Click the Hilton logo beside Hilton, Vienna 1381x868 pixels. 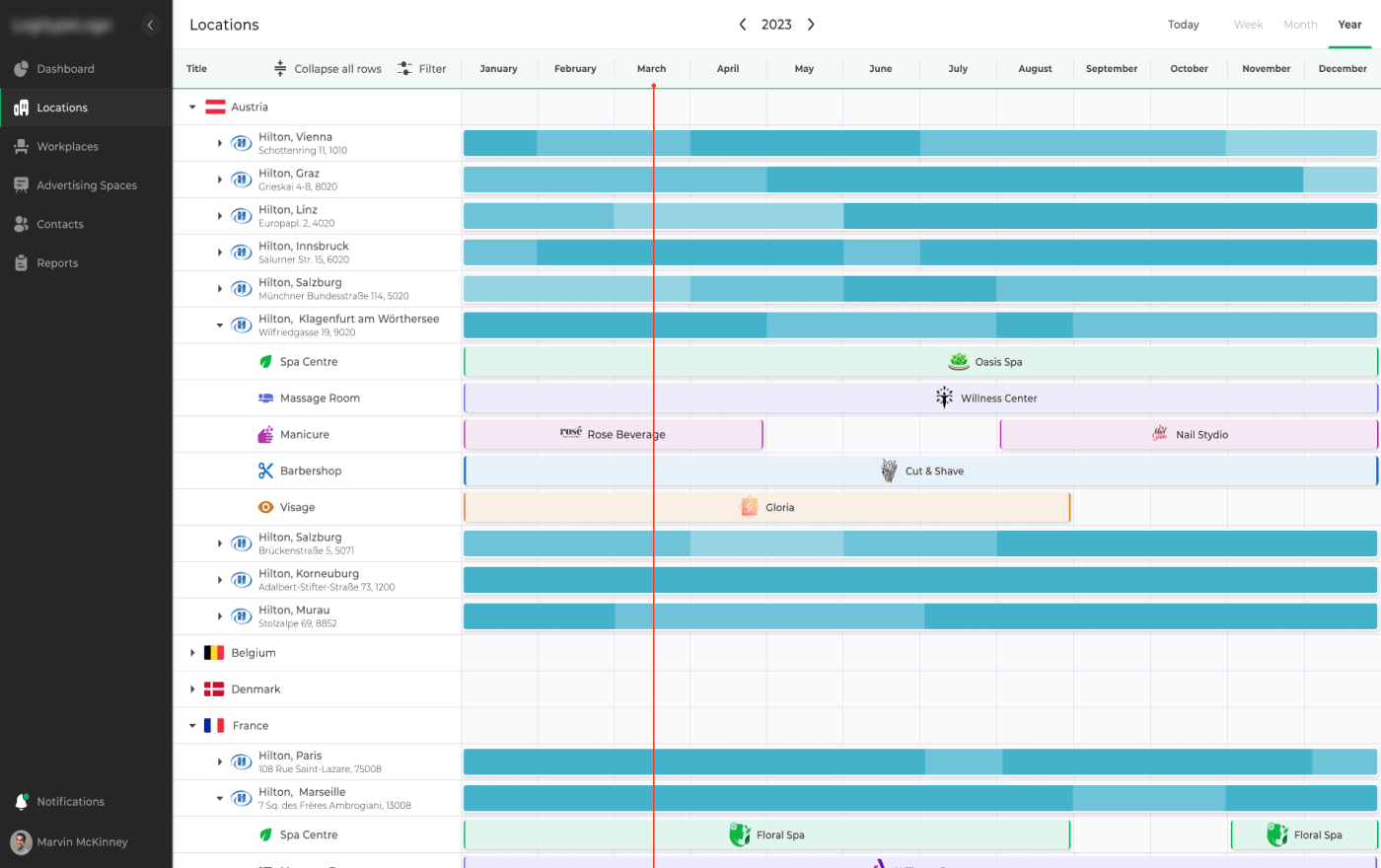click(242, 142)
